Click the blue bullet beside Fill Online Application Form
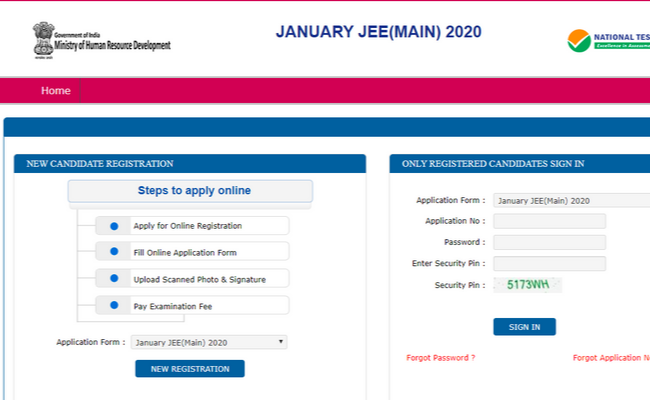Image resolution: width=650 pixels, height=400 pixels. pos(114,252)
